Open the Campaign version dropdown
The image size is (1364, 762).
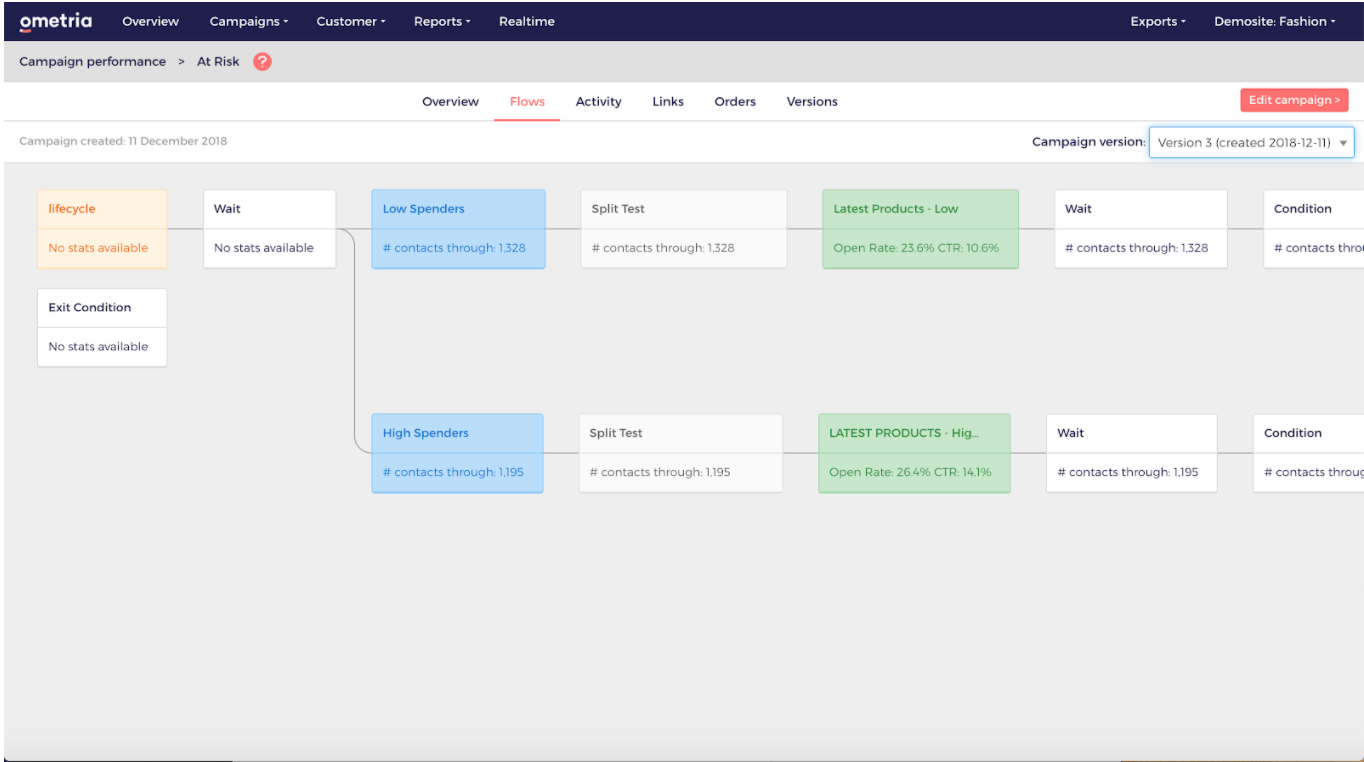[x=1251, y=142]
